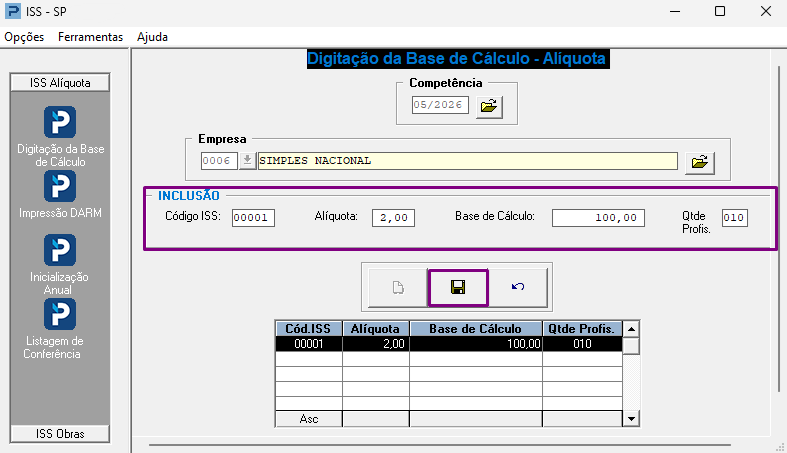Viewport: 787px width, 453px height.
Task: Click the grid scrollbar down arrow
Action: pos(631,418)
